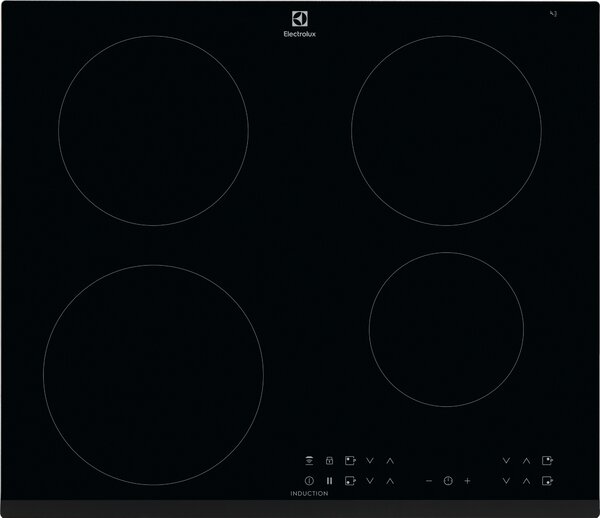Click the Electrolux logo emblem
The height and width of the screenshot is (518, 600).
[x=300, y=19]
